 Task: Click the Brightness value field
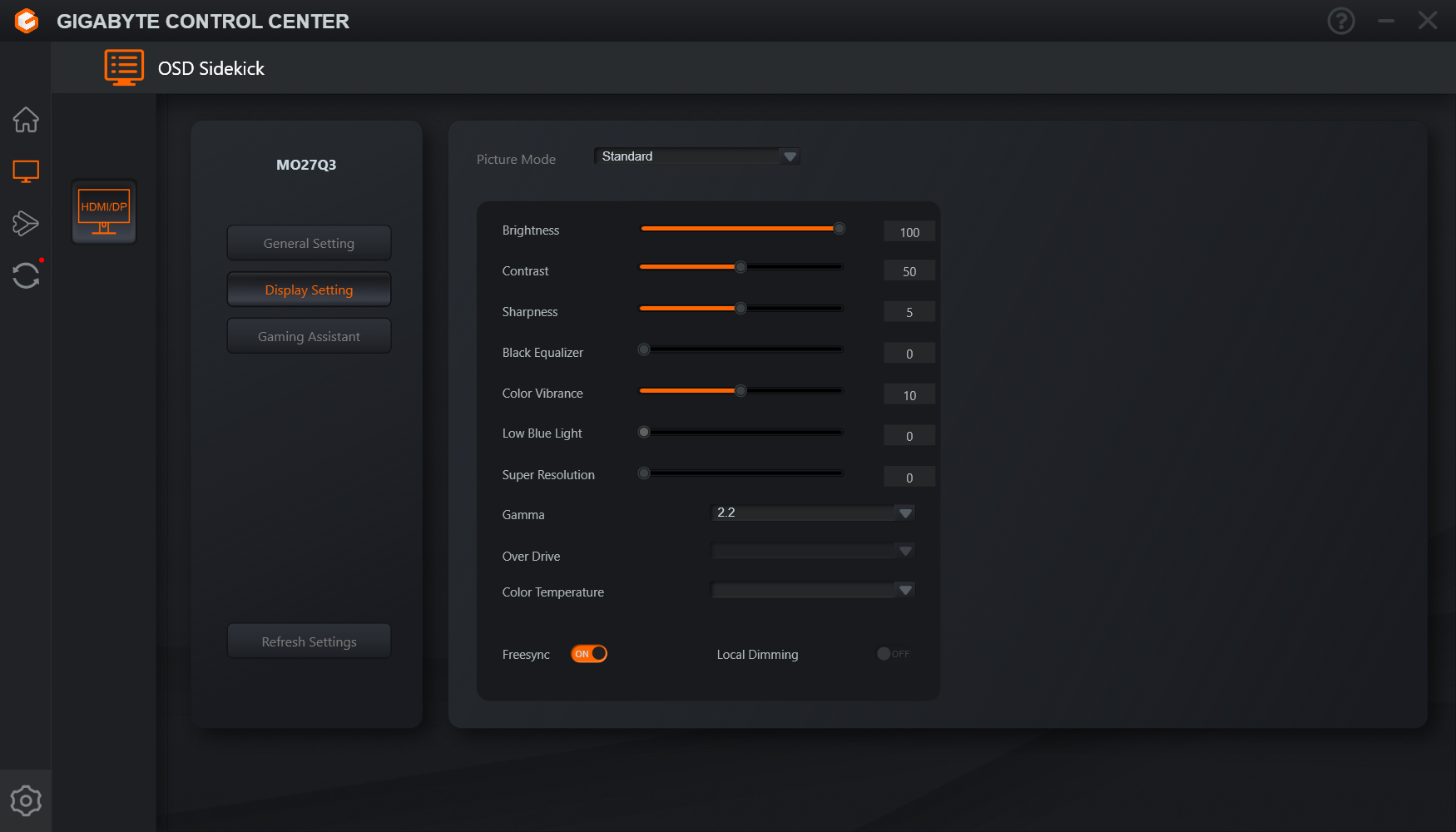point(909,232)
